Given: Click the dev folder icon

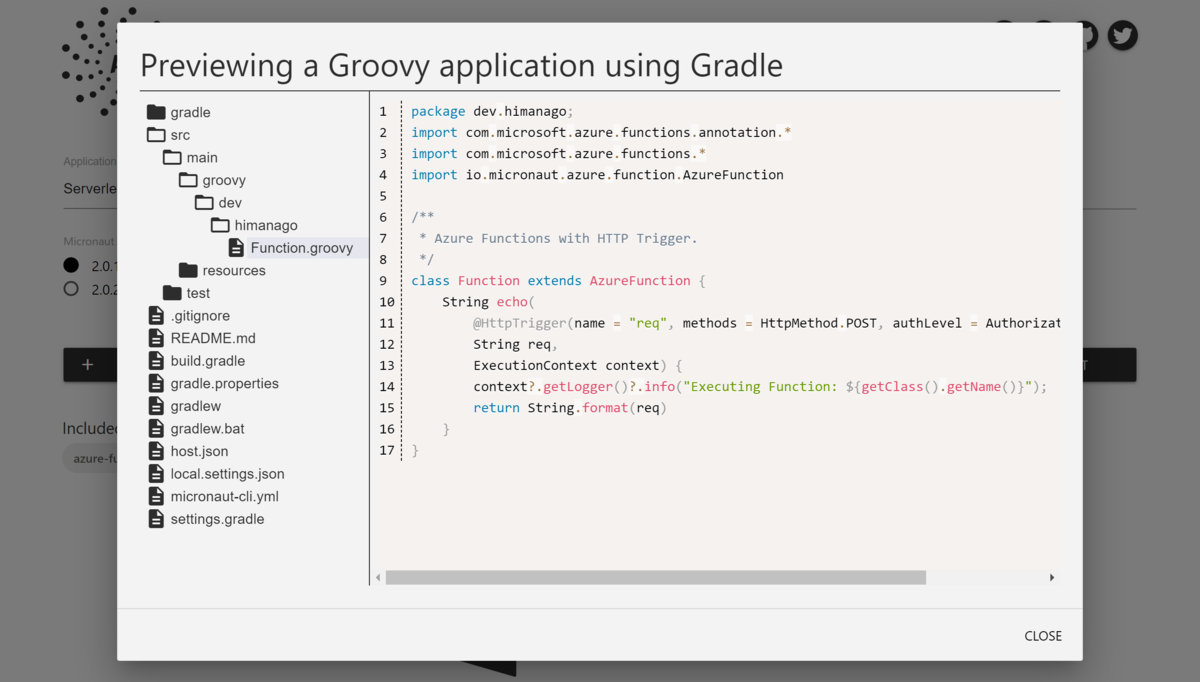Looking at the screenshot, I should point(204,202).
